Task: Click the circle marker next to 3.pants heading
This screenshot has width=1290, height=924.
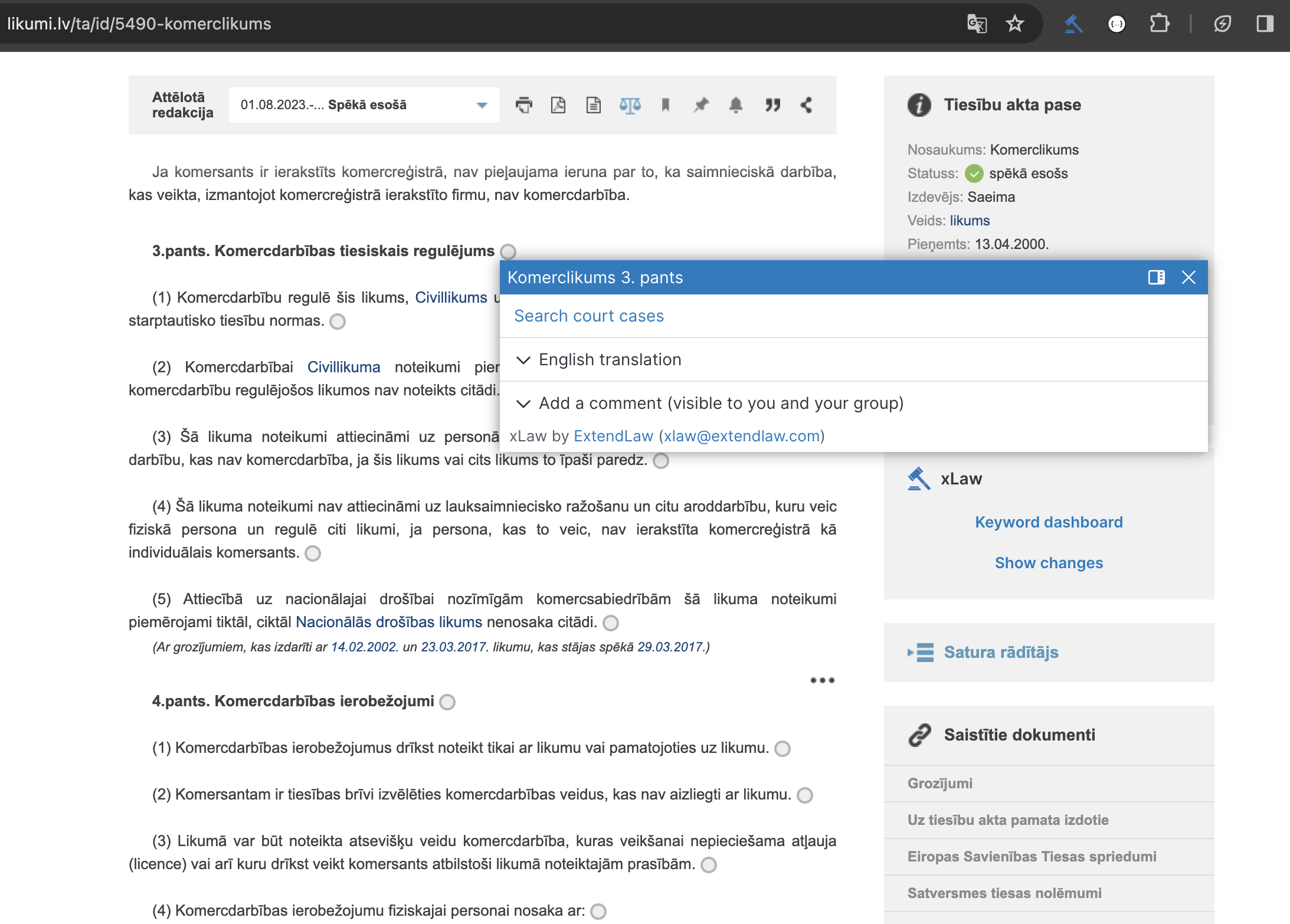Action: [x=508, y=252]
